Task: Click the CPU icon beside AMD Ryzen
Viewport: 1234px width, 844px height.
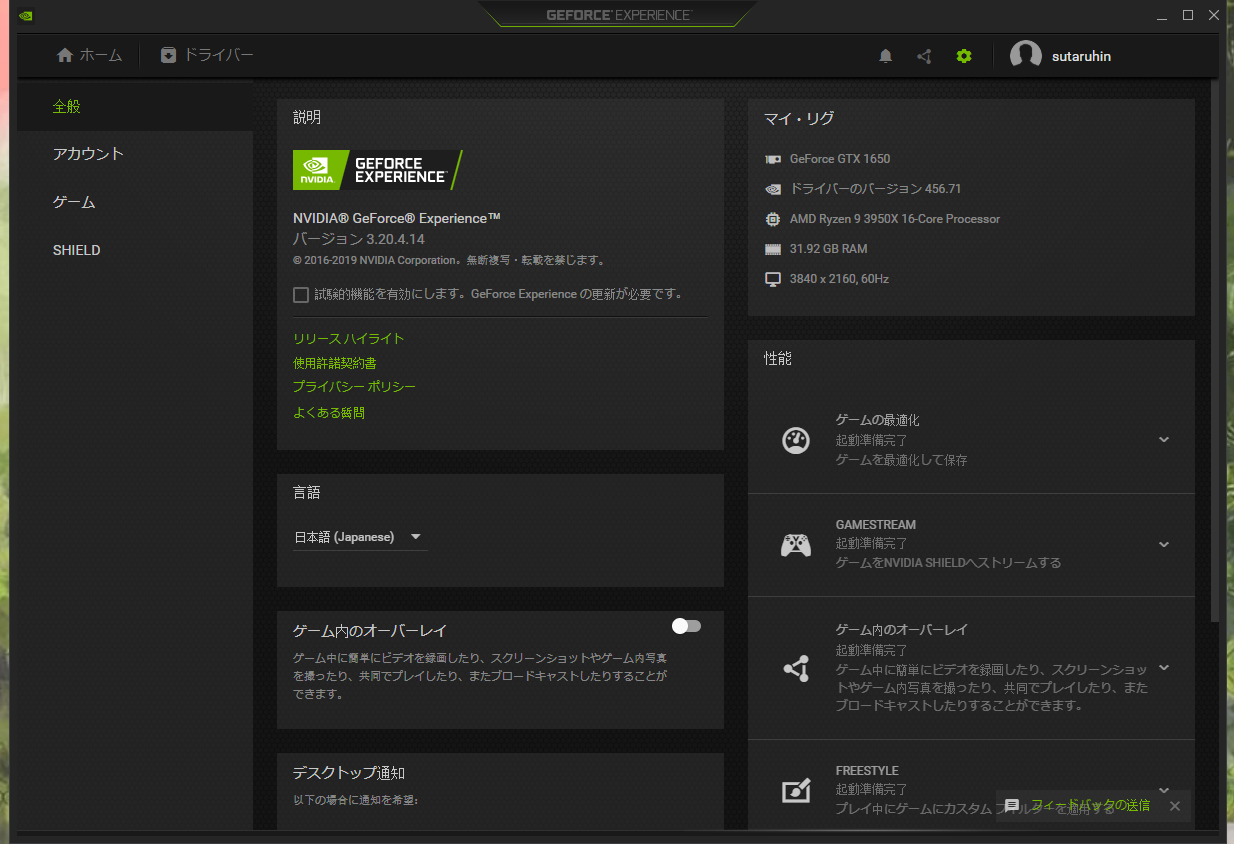Action: pyautogui.click(x=772, y=219)
